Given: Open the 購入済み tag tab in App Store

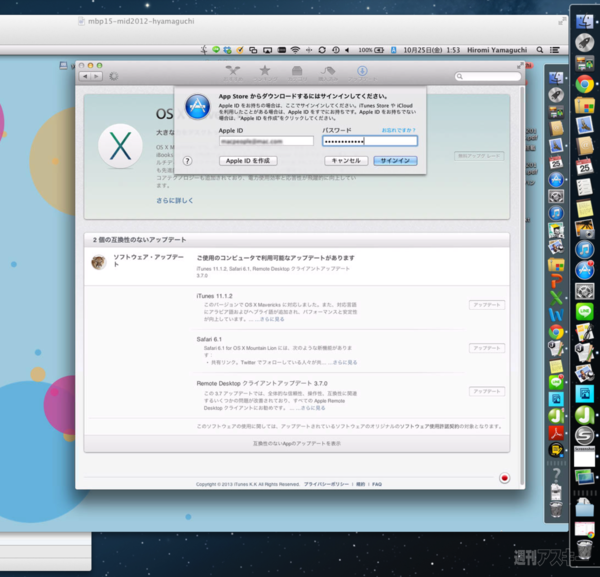Looking at the screenshot, I should [x=328, y=73].
